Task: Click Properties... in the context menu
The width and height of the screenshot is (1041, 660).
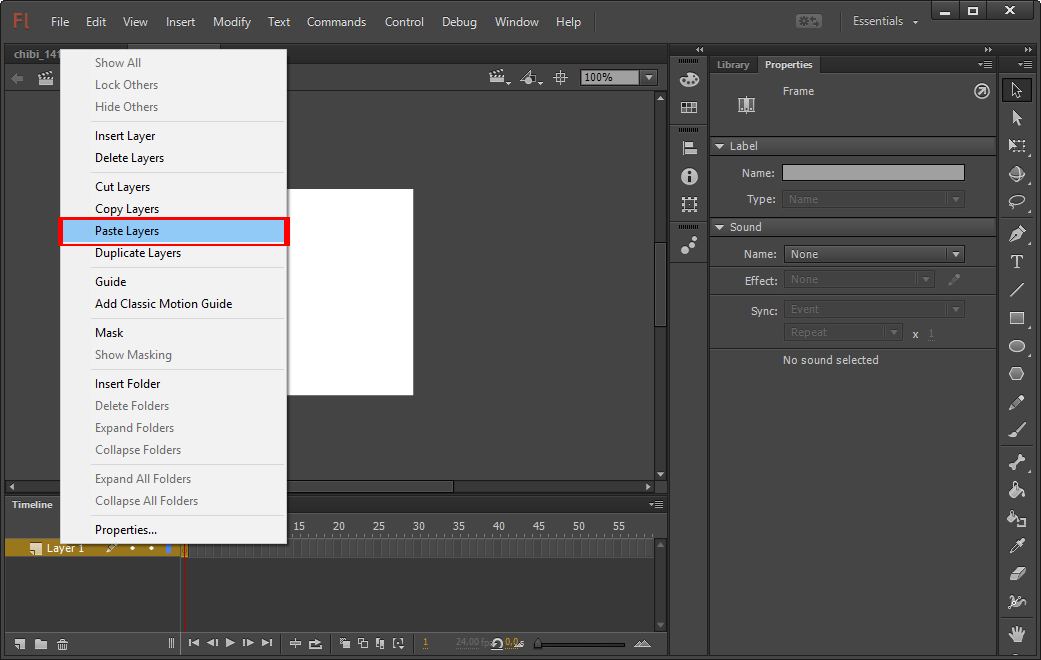Action: pyautogui.click(x=126, y=530)
